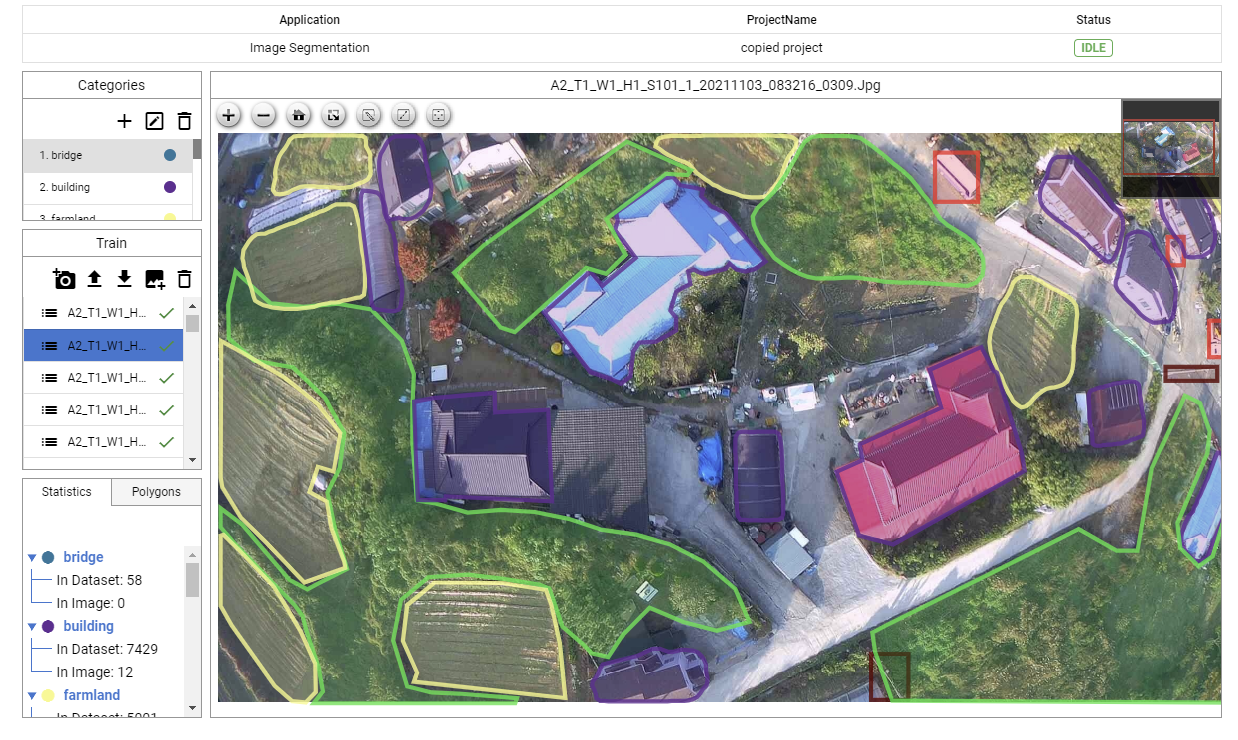Click the blue dot beside bridge in Statistics
The image size is (1238, 740).
coord(48,557)
